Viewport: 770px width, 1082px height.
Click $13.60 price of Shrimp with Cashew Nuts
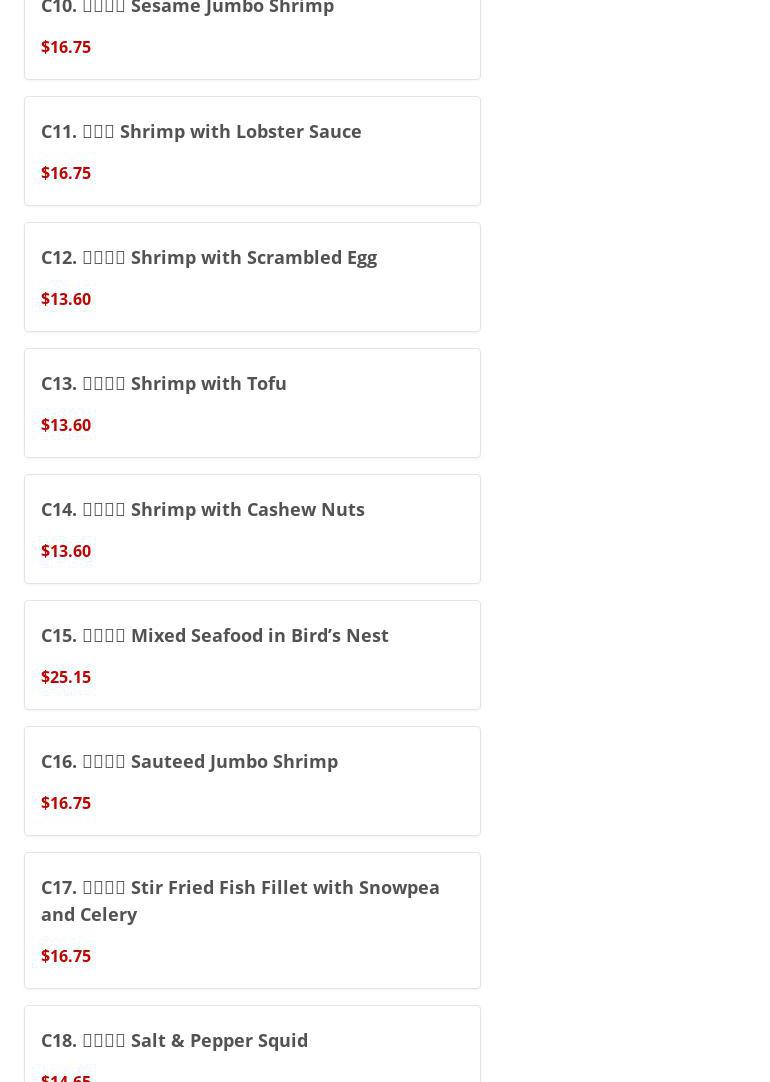(66, 551)
